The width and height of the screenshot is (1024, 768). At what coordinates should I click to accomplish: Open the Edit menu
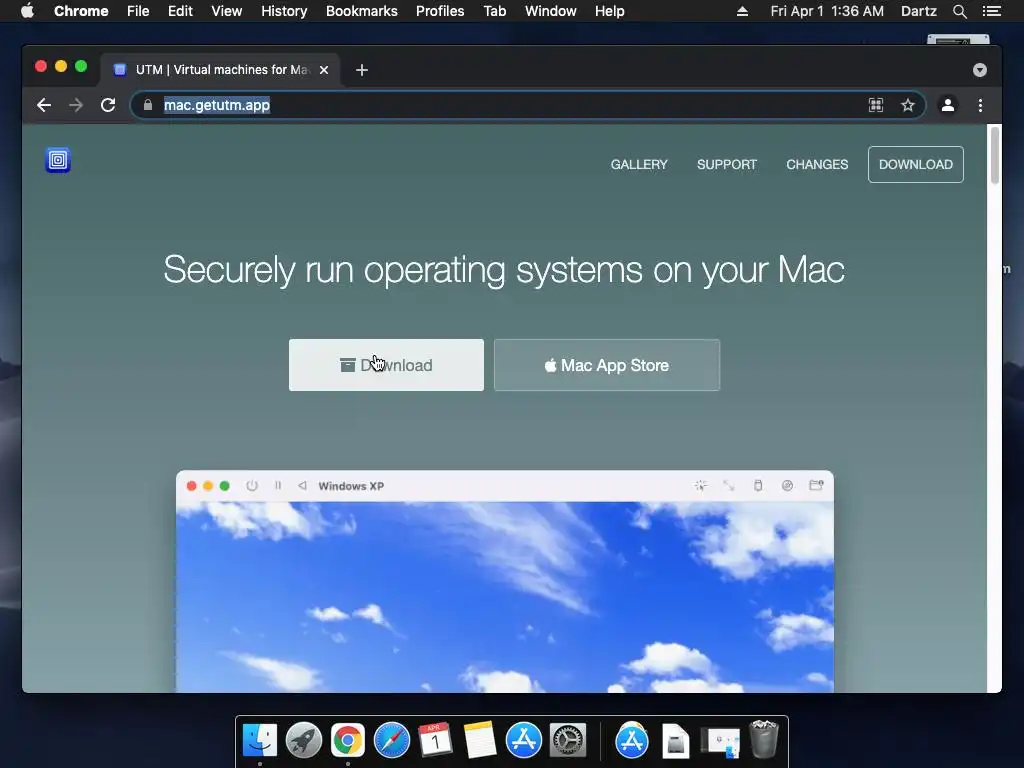point(180,11)
